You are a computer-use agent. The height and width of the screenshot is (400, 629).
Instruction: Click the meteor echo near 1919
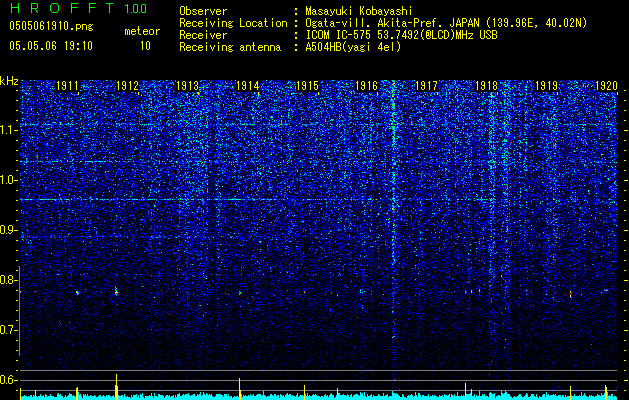pos(570,294)
